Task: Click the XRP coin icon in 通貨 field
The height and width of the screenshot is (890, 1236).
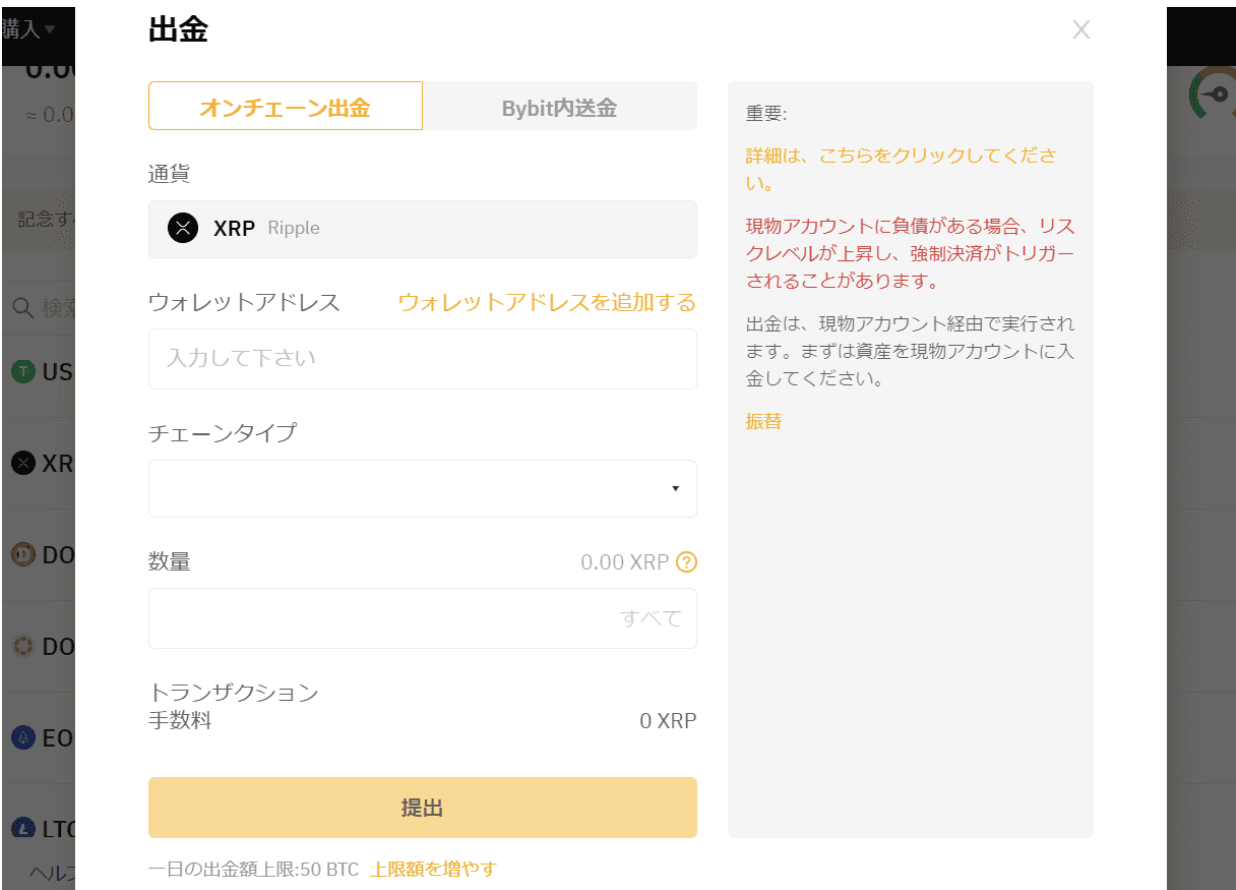Action: pyautogui.click(x=183, y=228)
